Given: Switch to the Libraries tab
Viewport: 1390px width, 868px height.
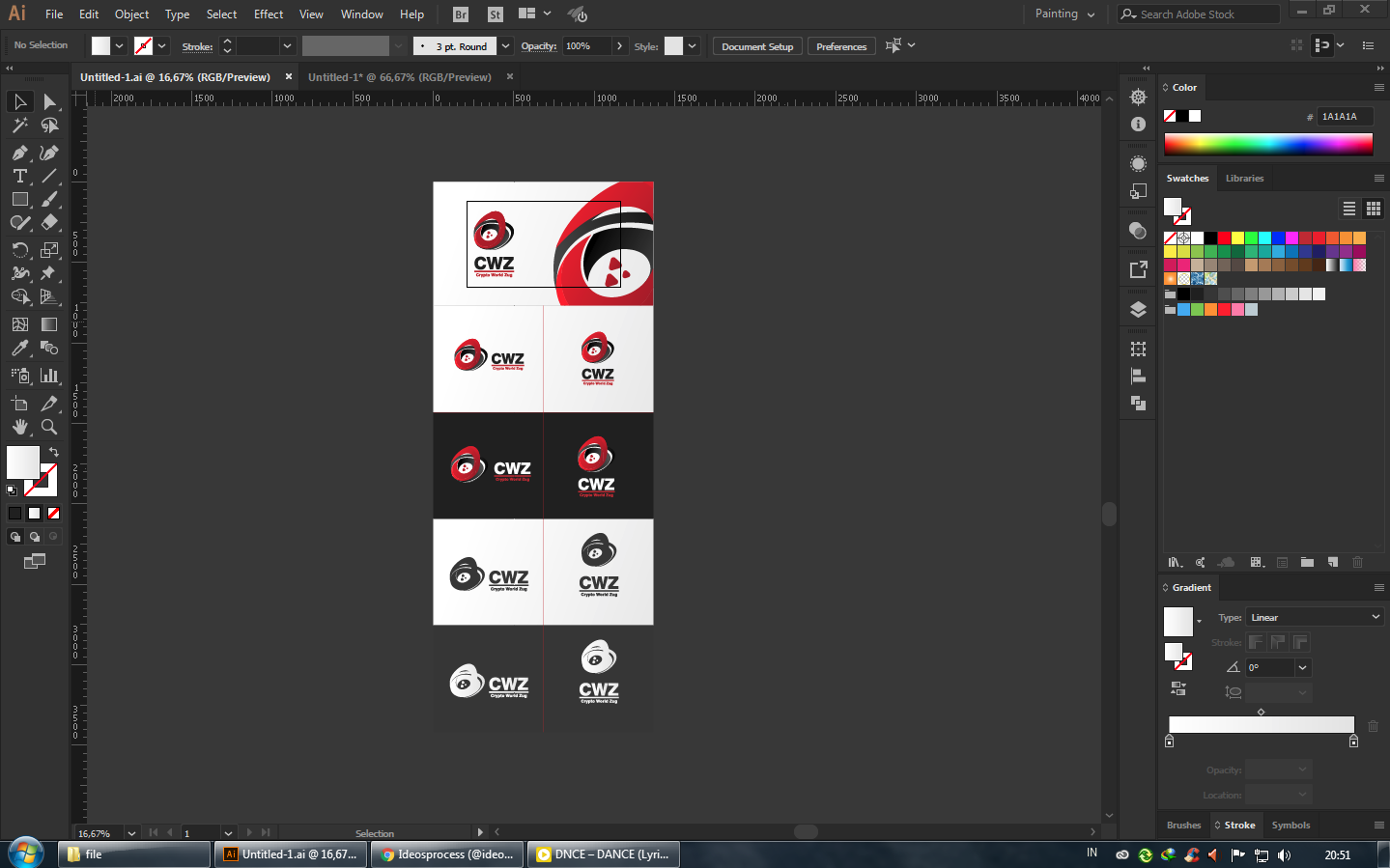Looking at the screenshot, I should (x=1244, y=179).
